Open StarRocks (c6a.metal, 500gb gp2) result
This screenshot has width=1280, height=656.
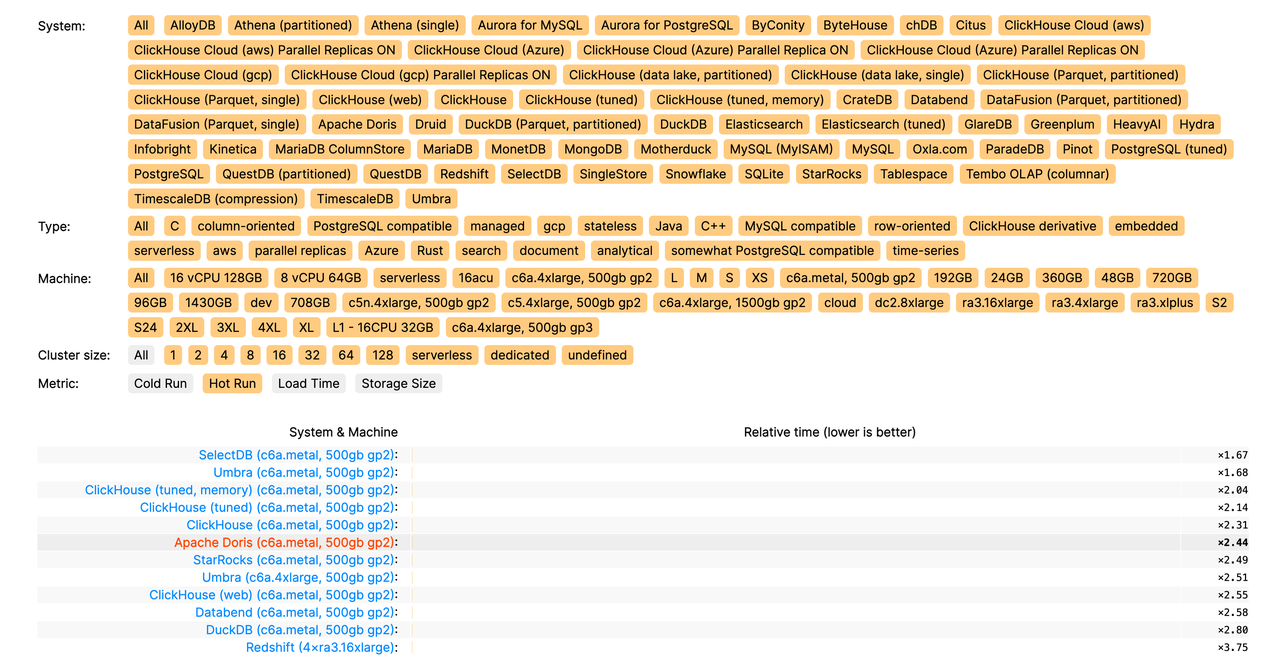[x=294, y=560]
